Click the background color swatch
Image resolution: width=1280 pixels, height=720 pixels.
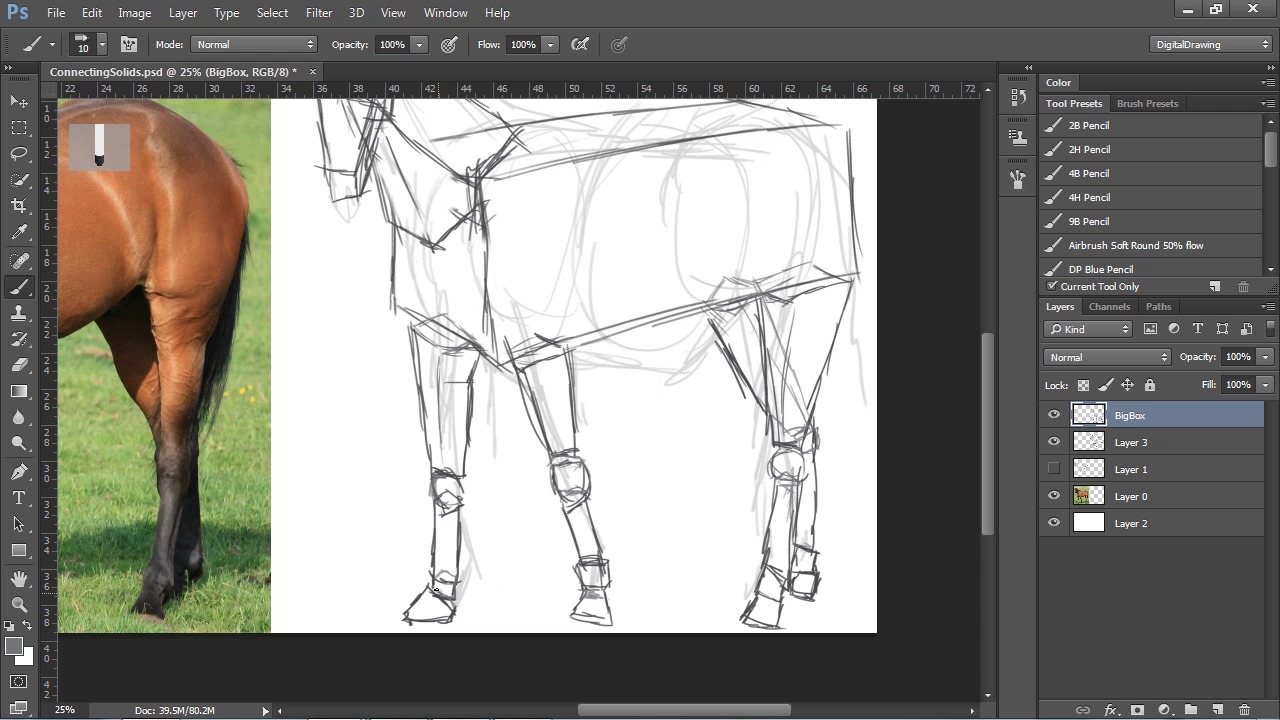(26, 658)
